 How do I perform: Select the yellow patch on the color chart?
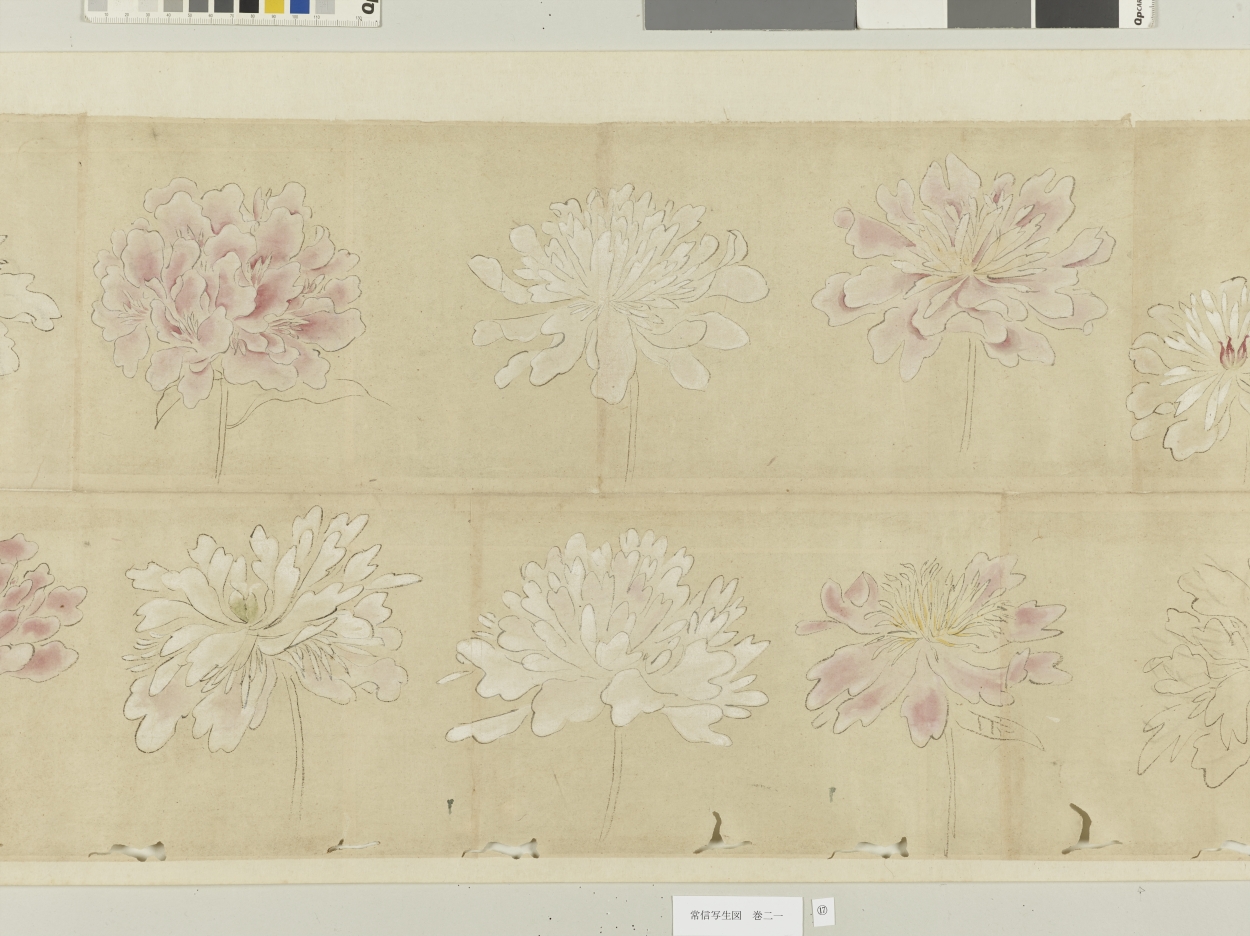pos(274,6)
